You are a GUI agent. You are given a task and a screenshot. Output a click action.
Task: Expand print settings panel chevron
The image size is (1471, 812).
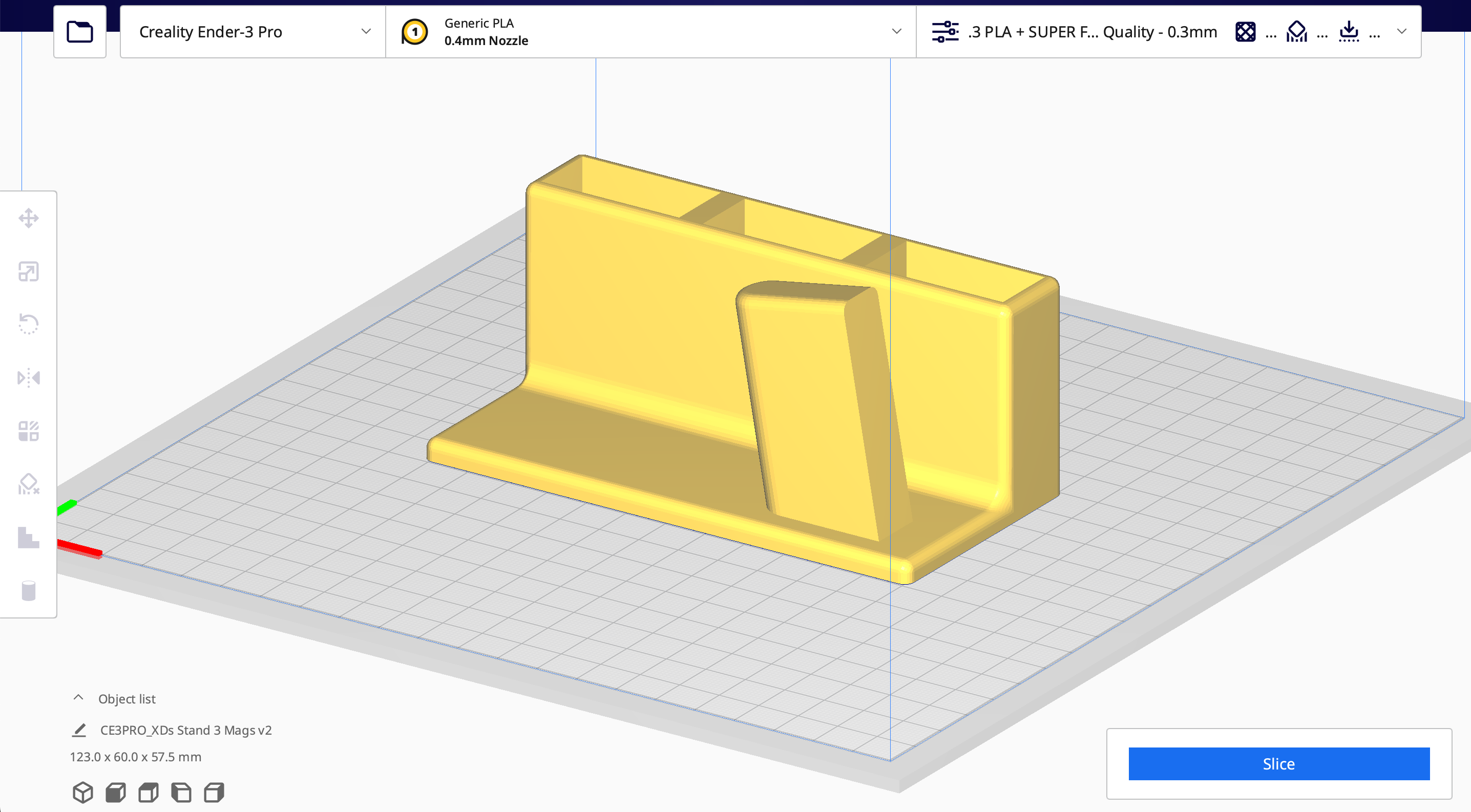pyautogui.click(x=1402, y=32)
